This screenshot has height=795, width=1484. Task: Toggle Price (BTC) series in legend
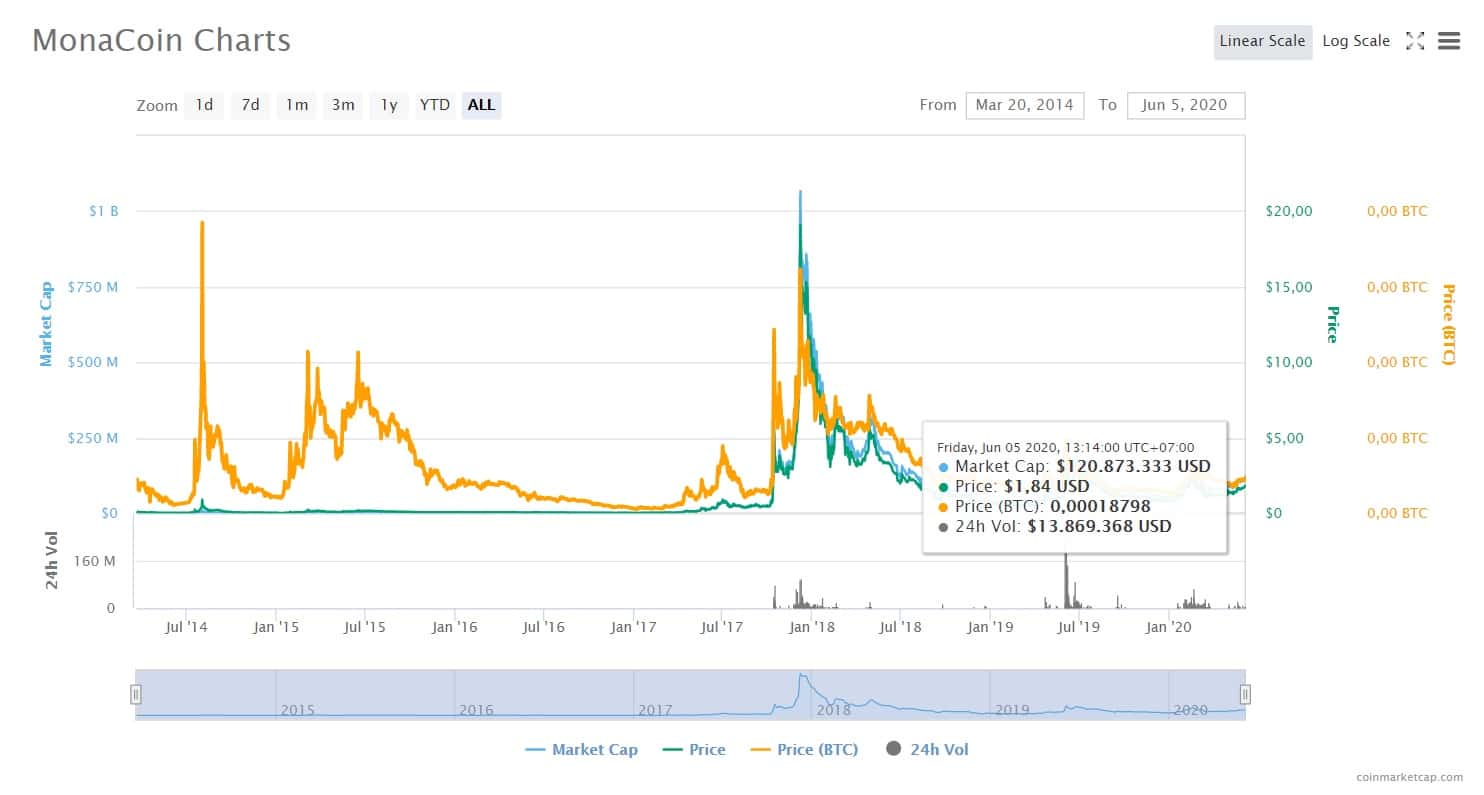coord(804,750)
